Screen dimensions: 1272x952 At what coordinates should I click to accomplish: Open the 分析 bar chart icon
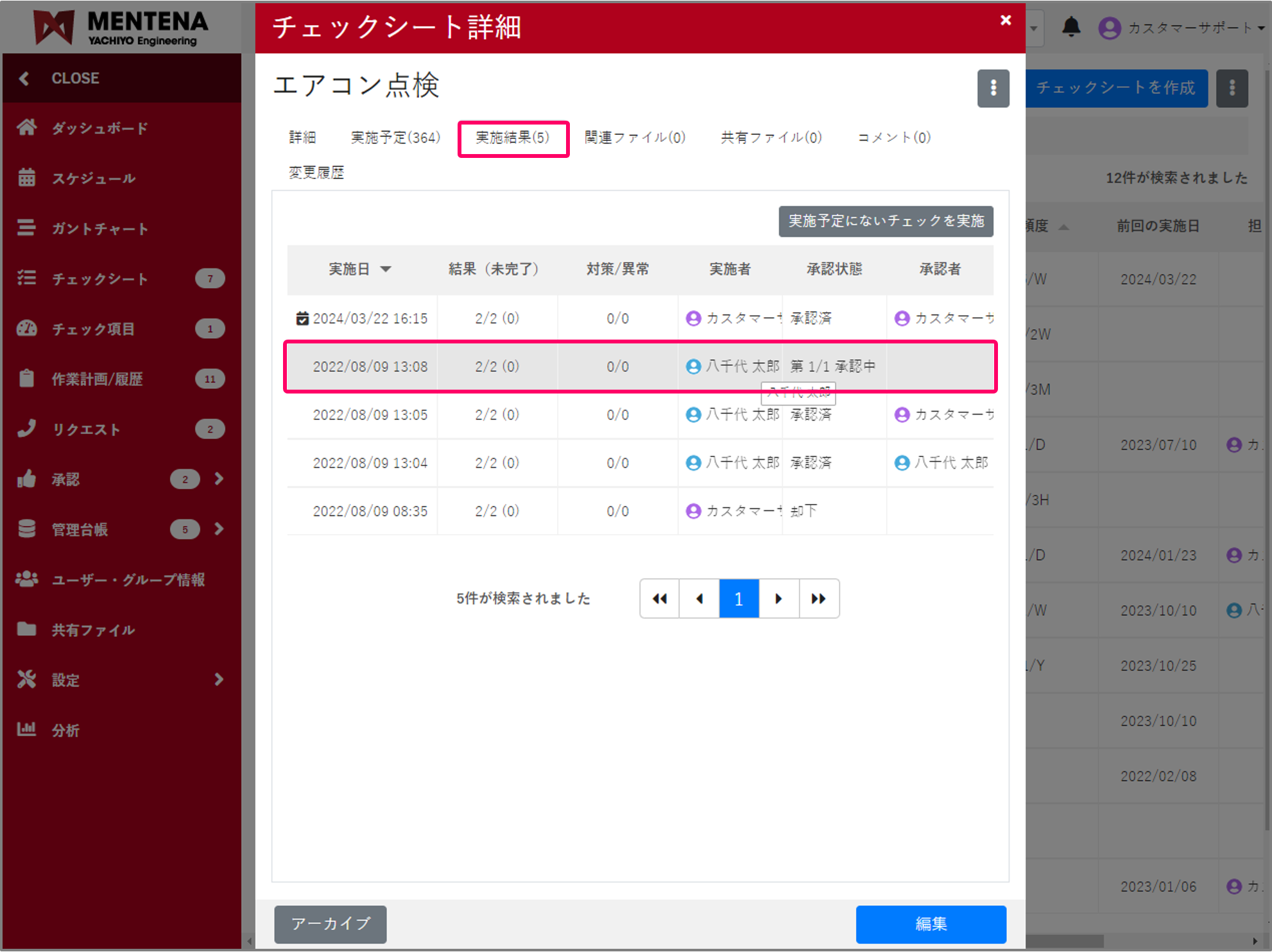click(27, 730)
